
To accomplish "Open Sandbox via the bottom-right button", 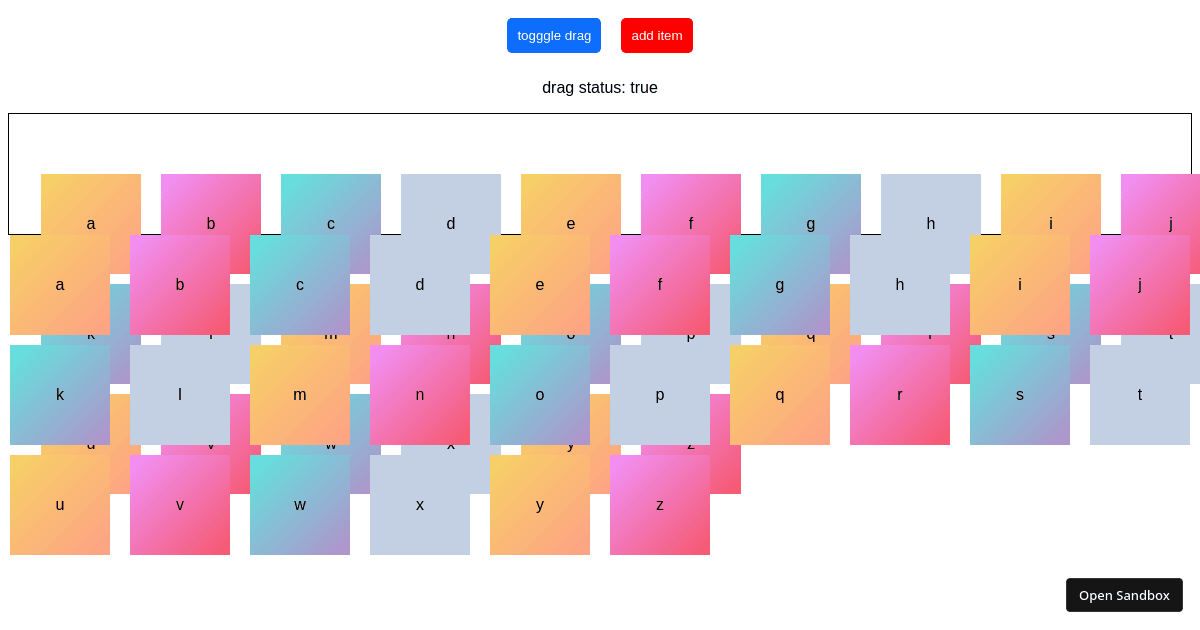I will [1124, 594].
